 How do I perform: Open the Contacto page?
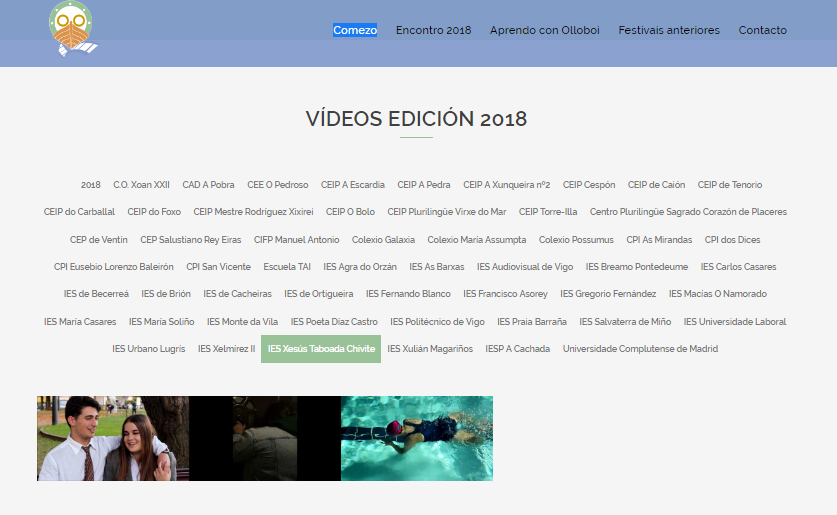762,30
